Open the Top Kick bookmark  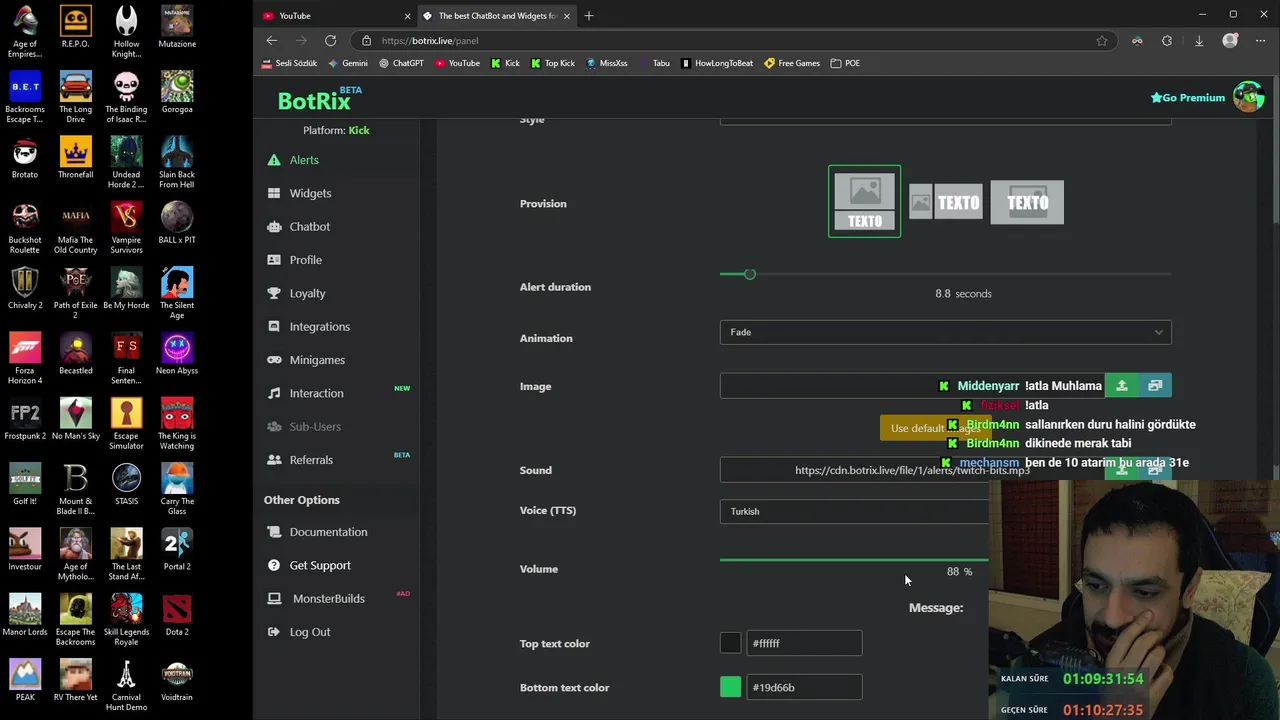point(553,63)
